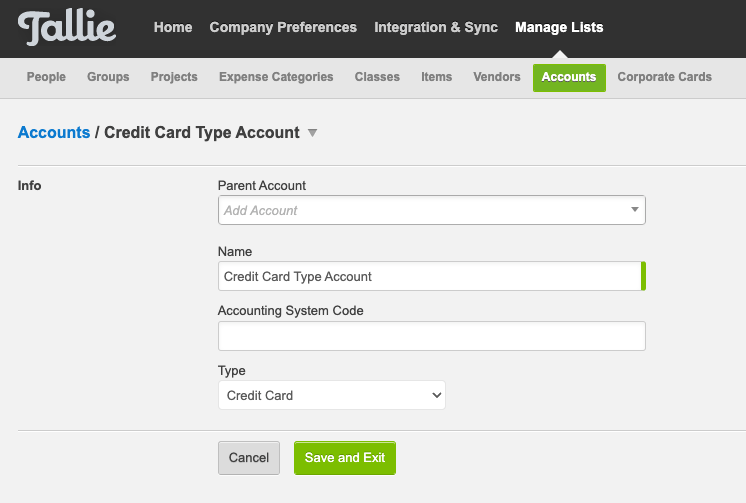Screen dimensions: 746x503
Task: Click the Name input field
Action: 429,276
